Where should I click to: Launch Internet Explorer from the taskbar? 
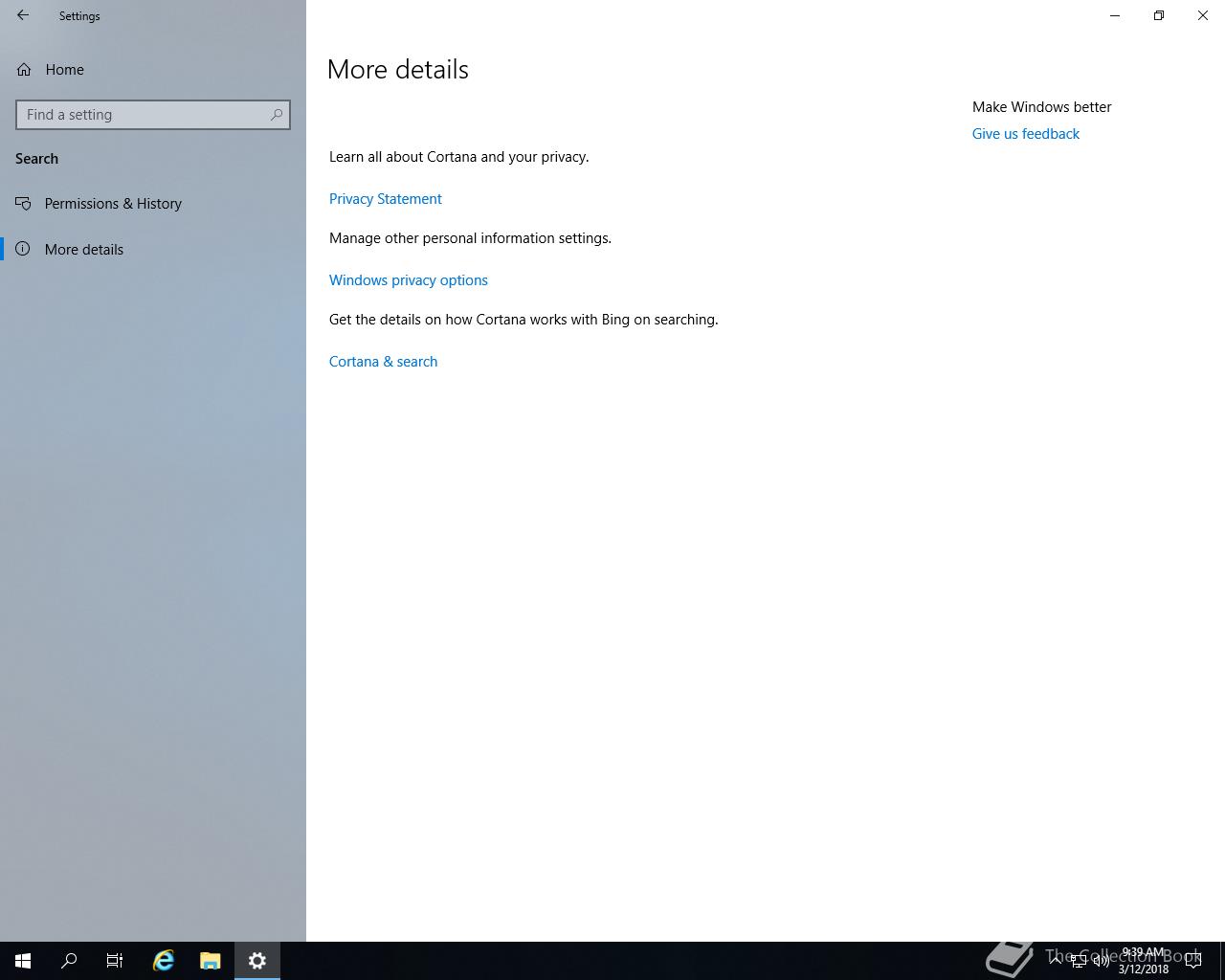(164, 961)
